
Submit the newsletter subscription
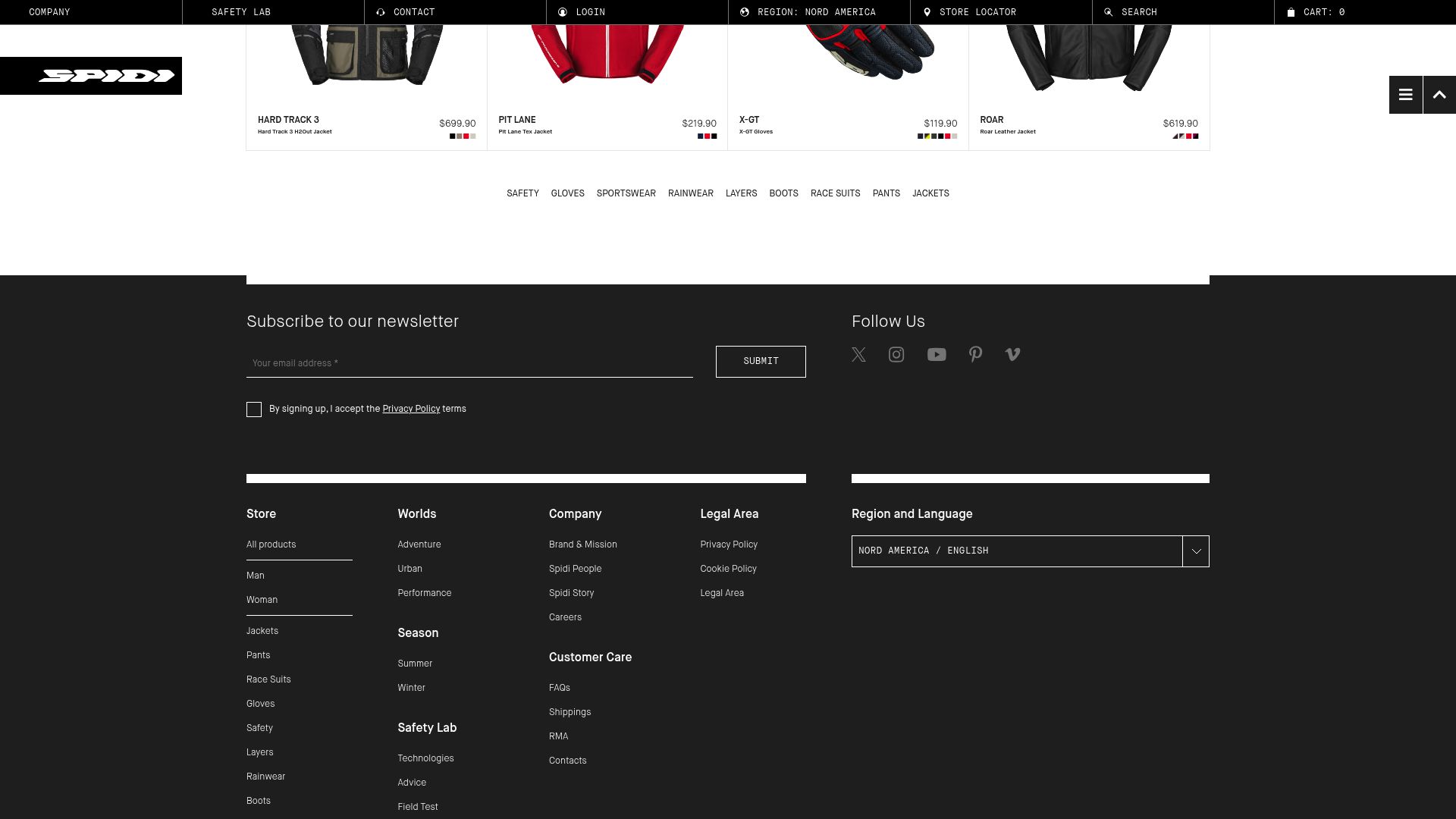point(761,362)
